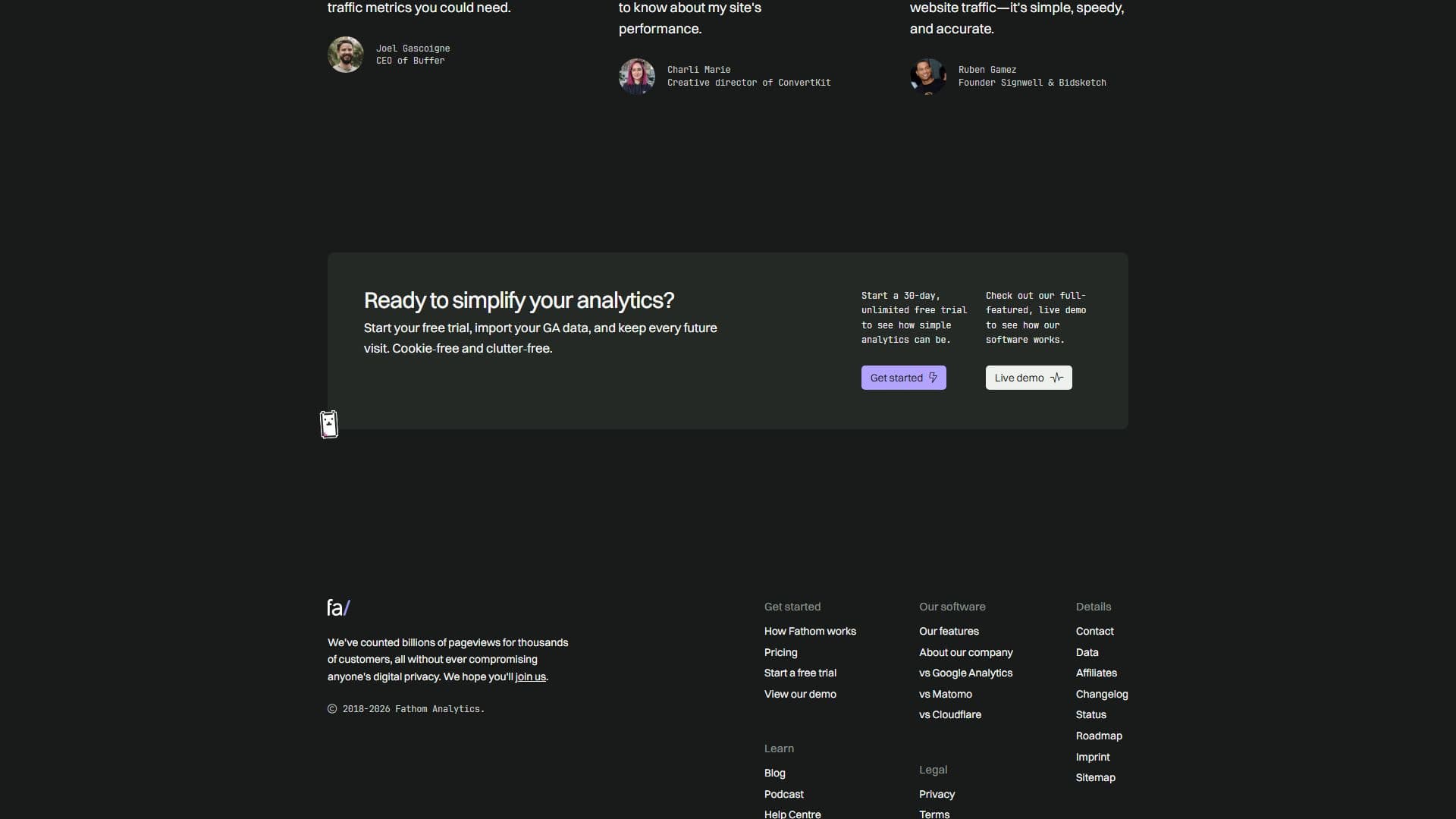Open vs Google Analytics comparison link
The image size is (1456, 819).
965,673
